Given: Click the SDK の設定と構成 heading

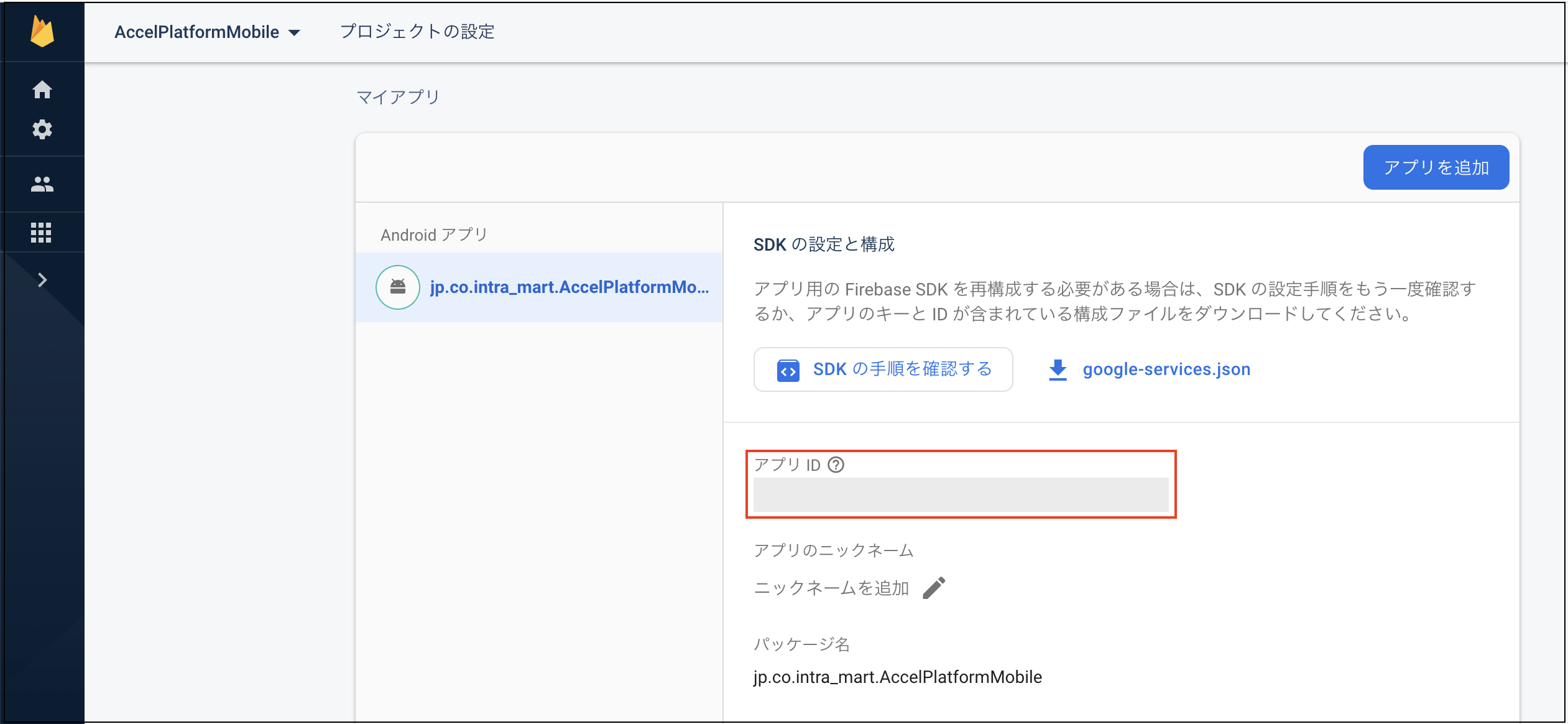Looking at the screenshot, I should 824,244.
